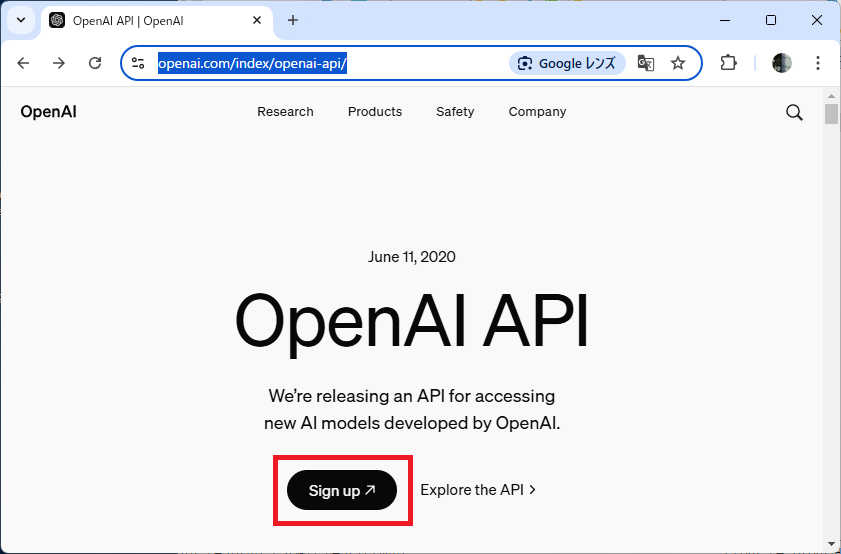Launch Google レンズ from the address bar

tap(567, 63)
